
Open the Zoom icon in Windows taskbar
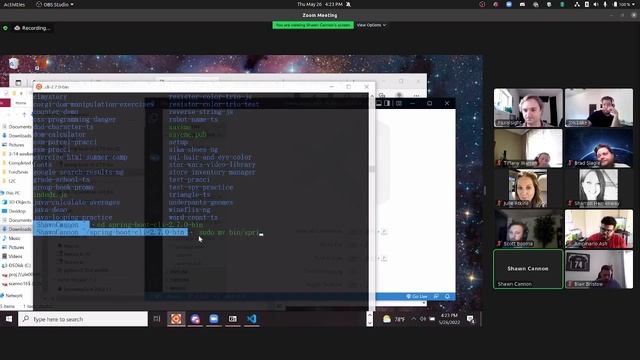(x=213, y=319)
